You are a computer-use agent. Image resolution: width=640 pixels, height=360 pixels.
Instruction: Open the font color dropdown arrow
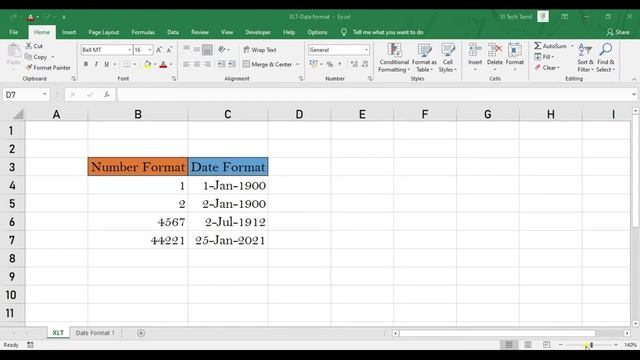171,64
